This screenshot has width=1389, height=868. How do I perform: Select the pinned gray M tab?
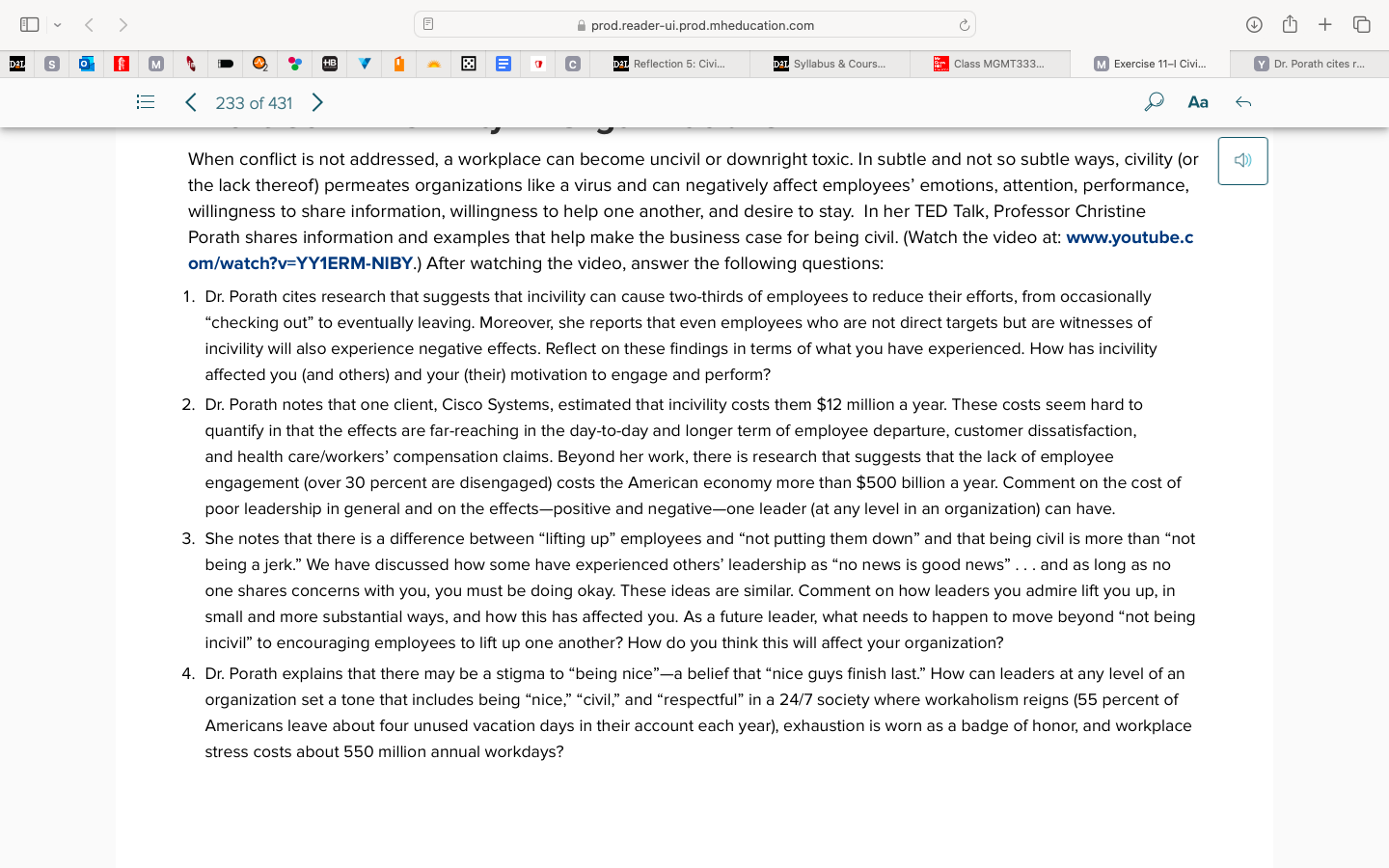156,64
